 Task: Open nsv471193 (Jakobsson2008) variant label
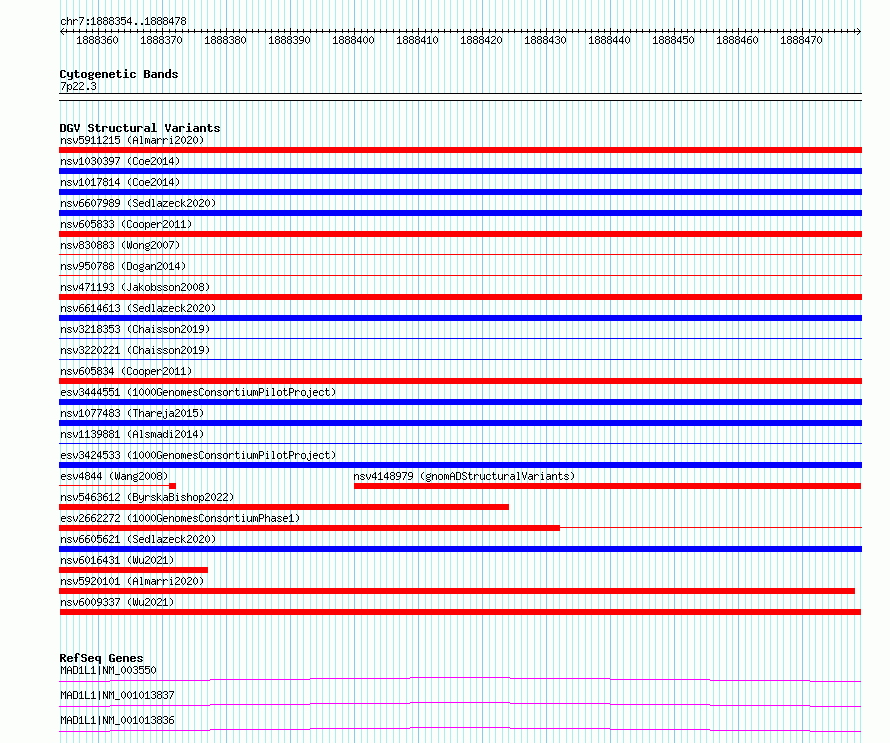pyautogui.click(x=135, y=287)
